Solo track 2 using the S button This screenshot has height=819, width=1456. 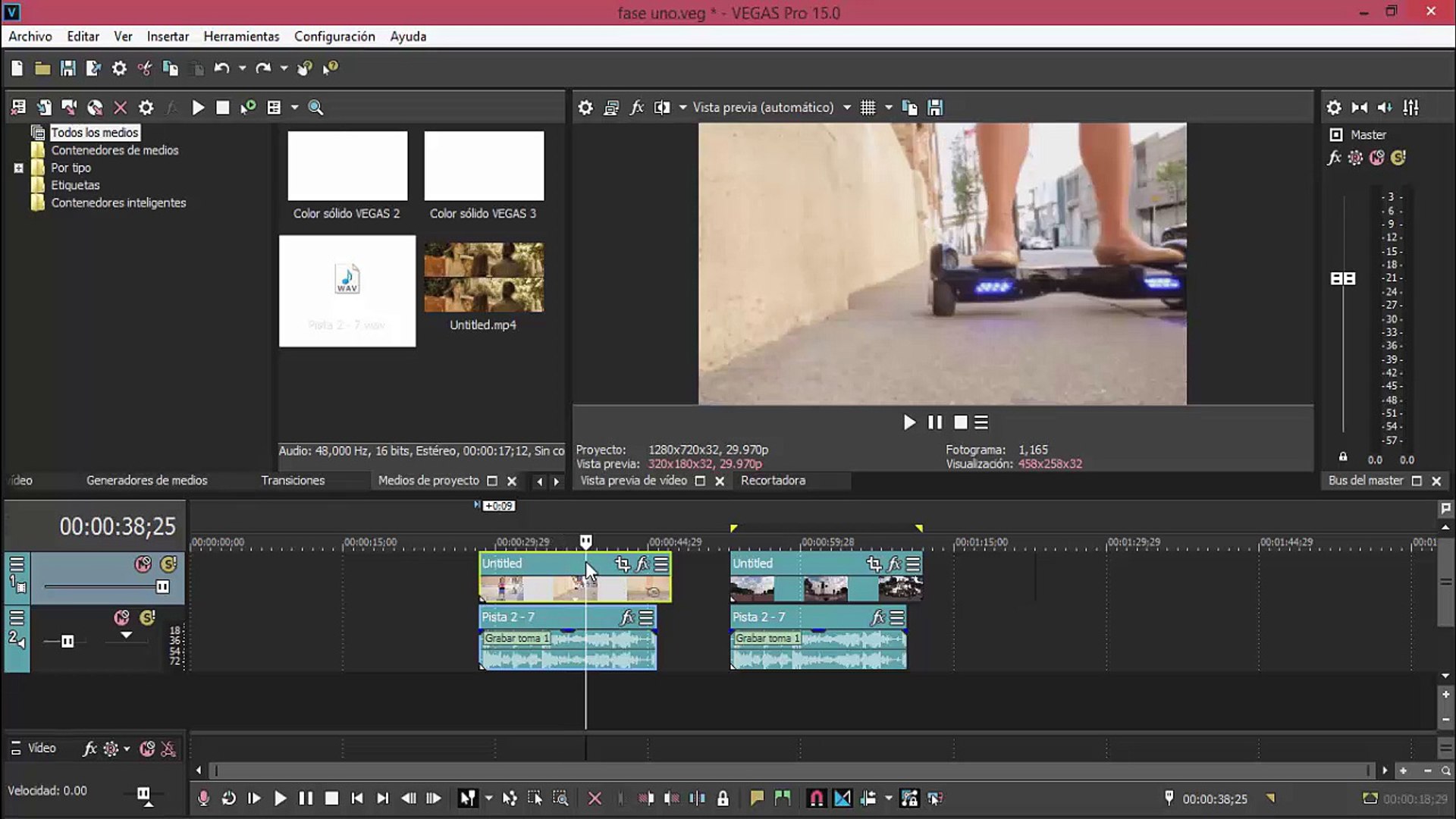pyautogui.click(x=147, y=618)
